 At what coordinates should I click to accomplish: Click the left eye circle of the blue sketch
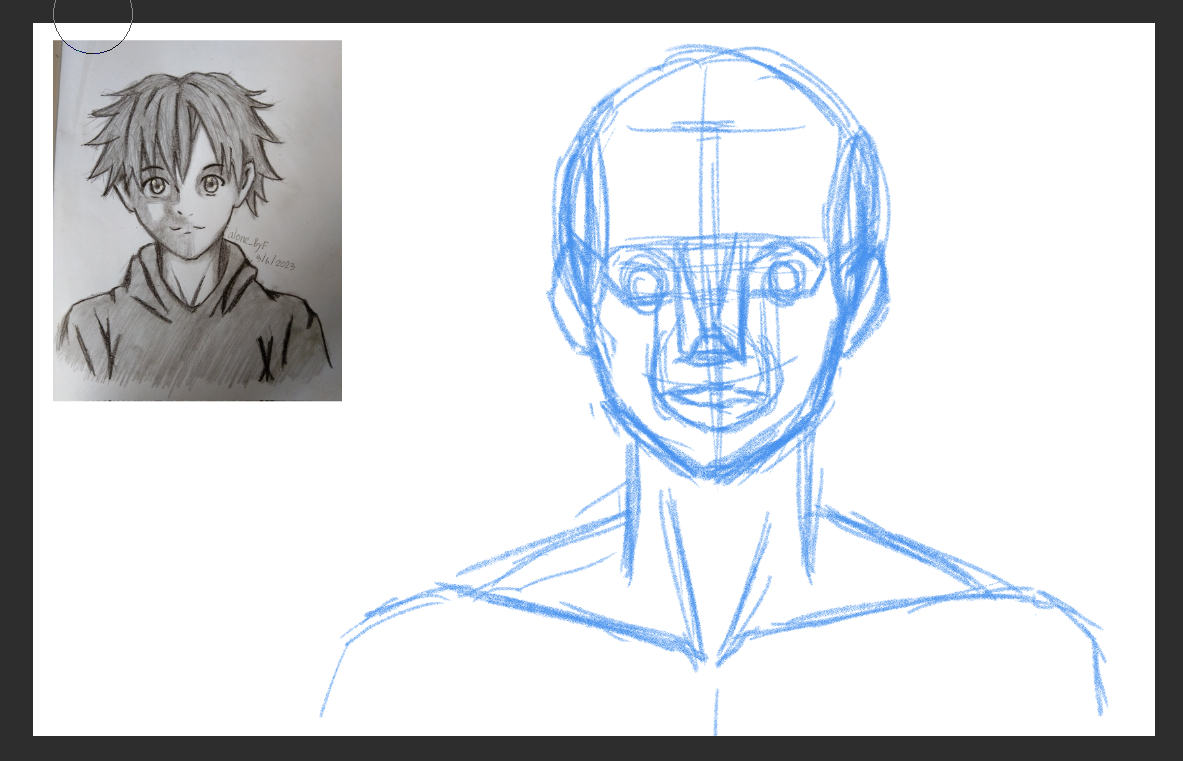point(646,286)
